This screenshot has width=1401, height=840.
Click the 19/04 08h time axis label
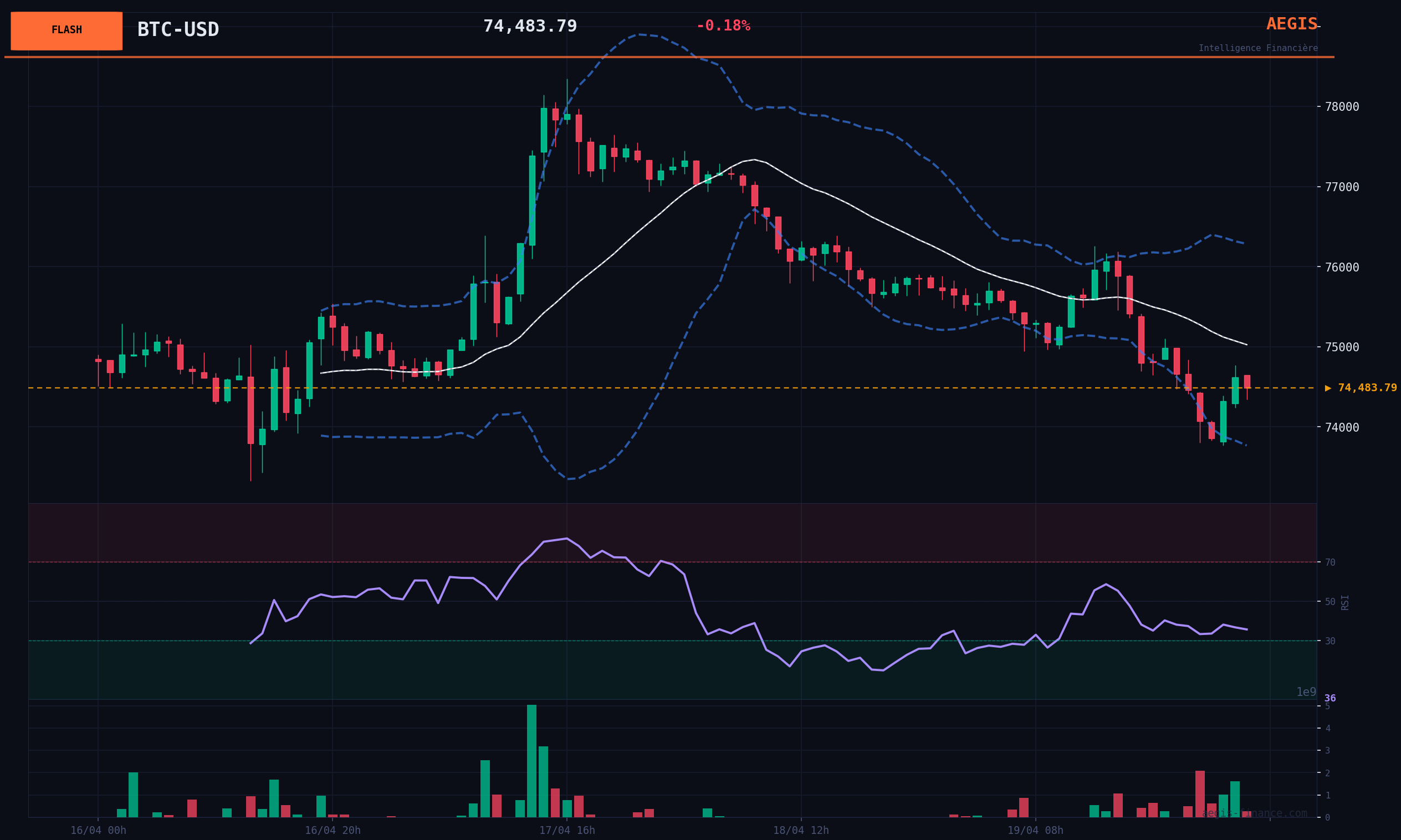1035,831
